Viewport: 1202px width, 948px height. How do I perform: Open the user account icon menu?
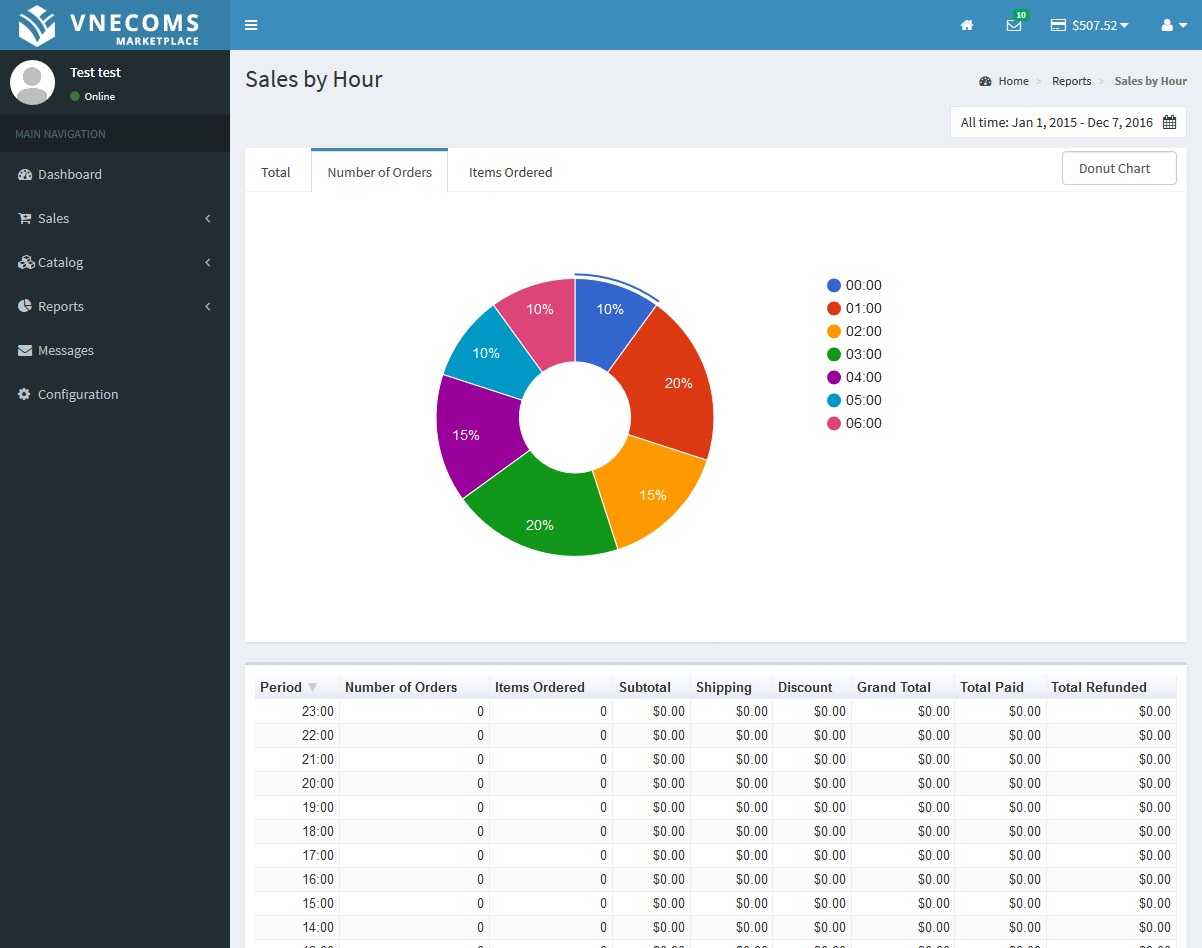pyautogui.click(x=1174, y=25)
